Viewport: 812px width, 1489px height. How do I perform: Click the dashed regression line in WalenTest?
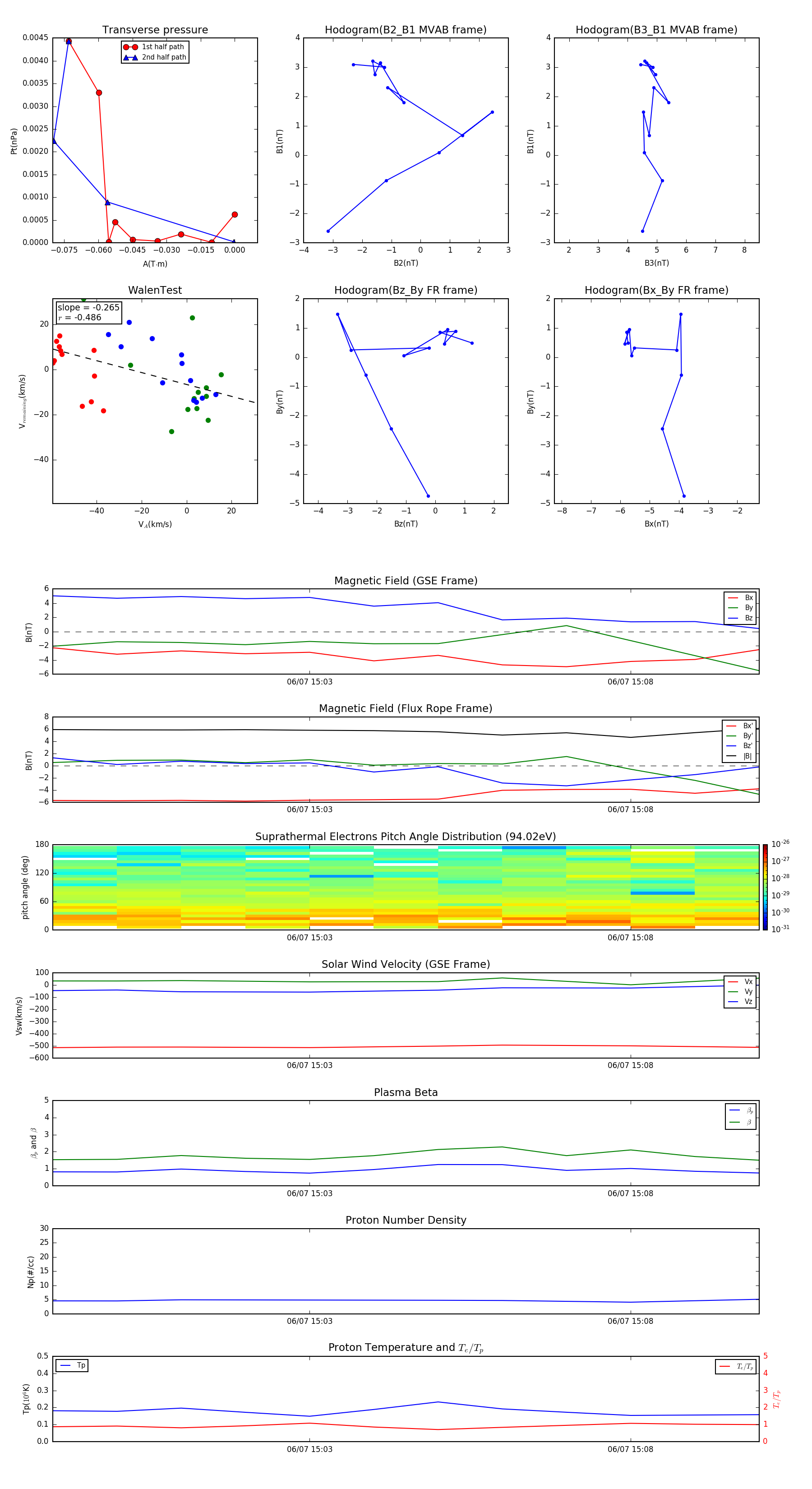[x=154, y=375]
